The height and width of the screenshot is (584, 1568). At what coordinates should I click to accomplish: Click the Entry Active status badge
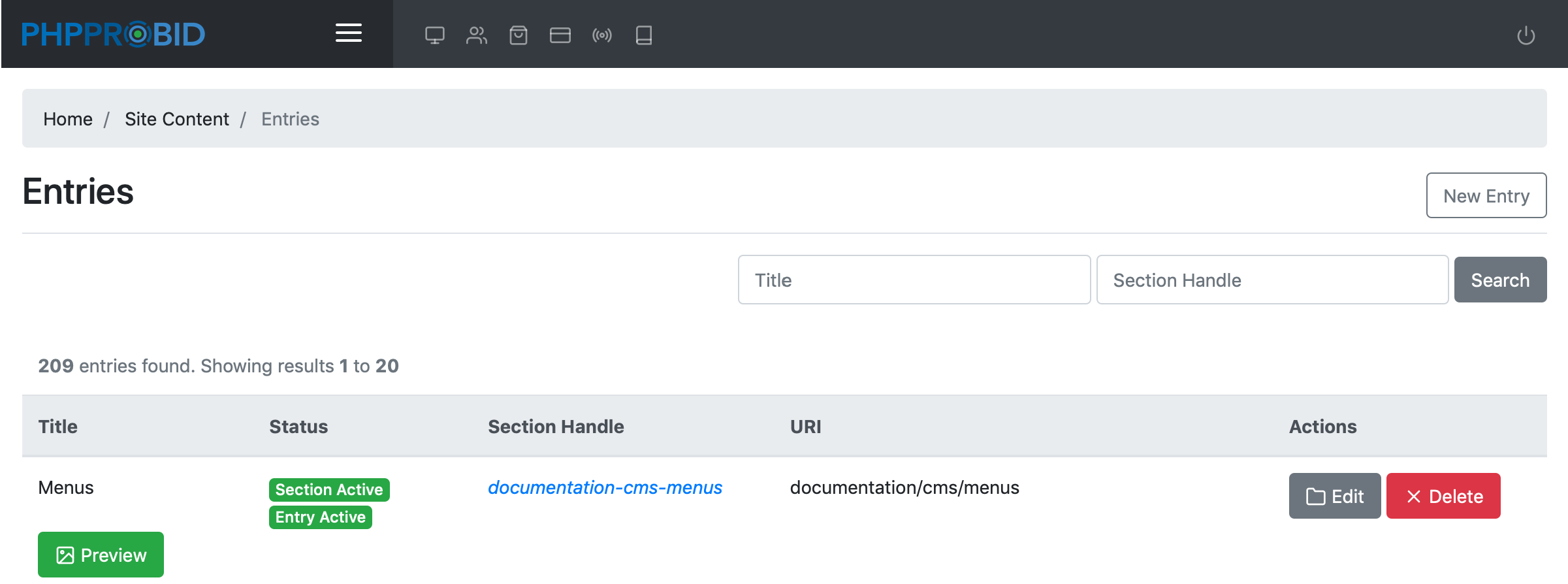point(320,517)
